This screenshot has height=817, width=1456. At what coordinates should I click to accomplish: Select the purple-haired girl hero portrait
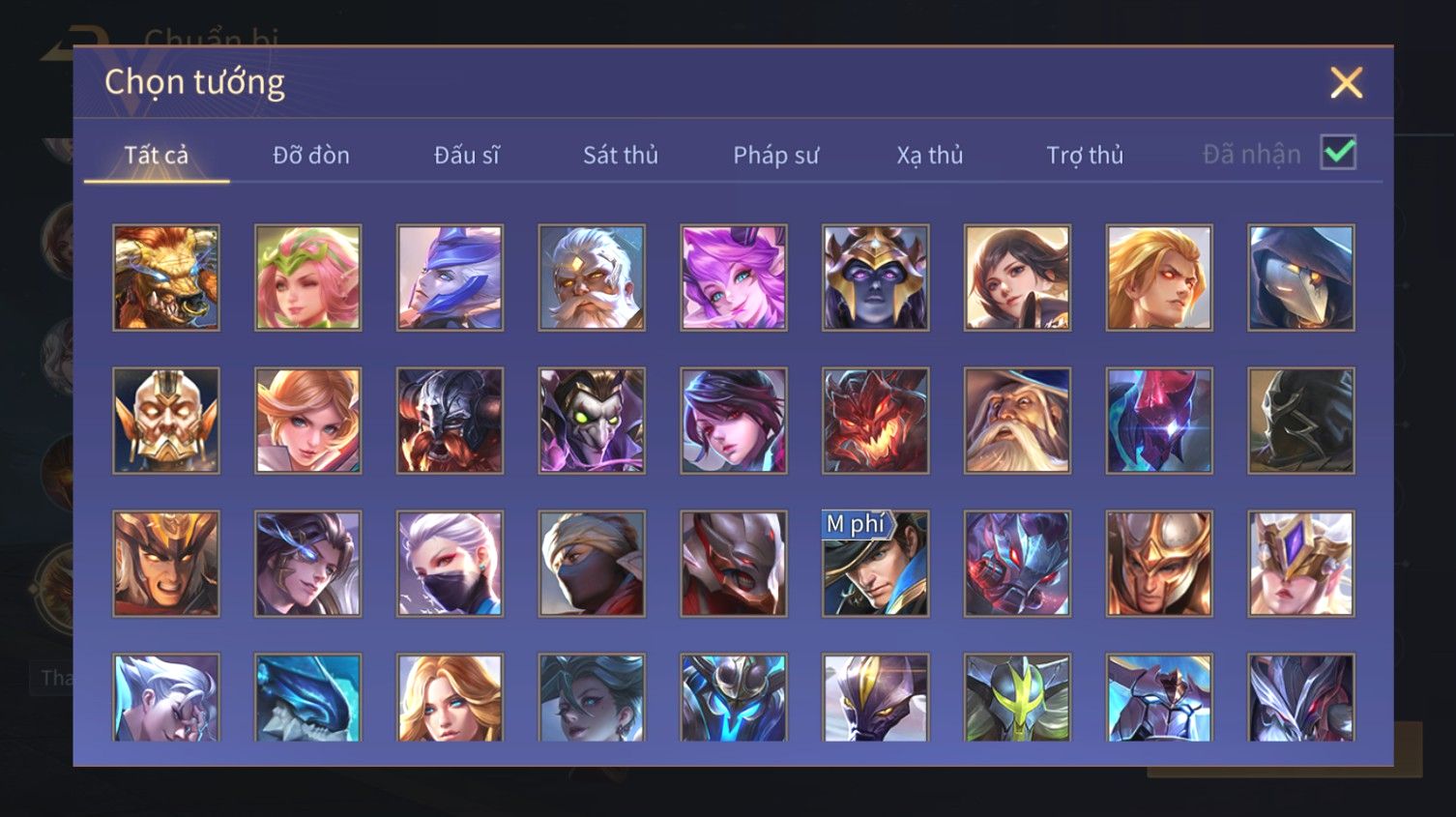coord(734,277)
